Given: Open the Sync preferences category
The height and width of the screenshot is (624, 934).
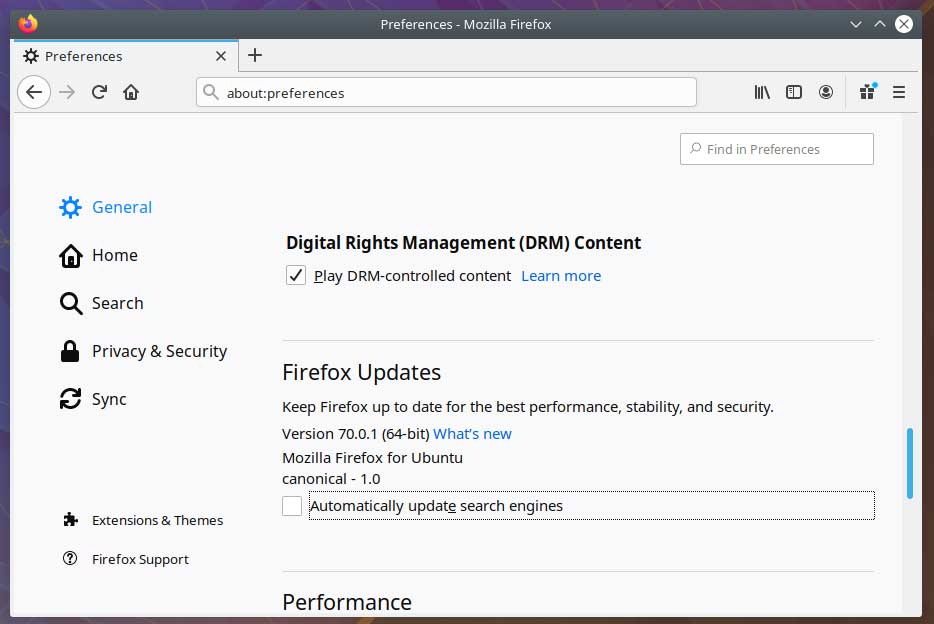Looking at the screenshot, I should pos(93,399).
